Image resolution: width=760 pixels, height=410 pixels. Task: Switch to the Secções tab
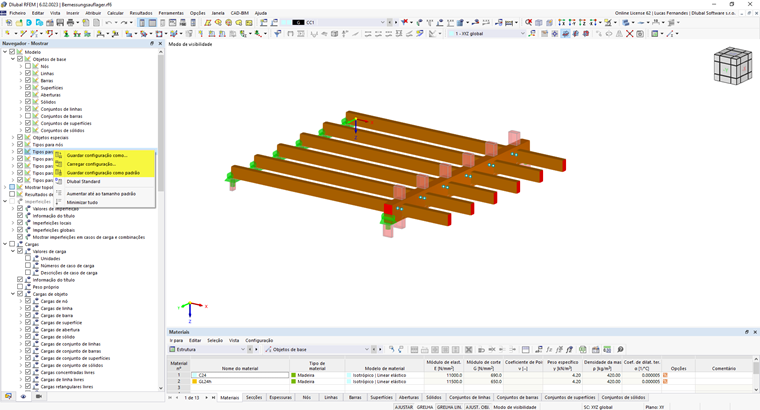click(254, 397)
